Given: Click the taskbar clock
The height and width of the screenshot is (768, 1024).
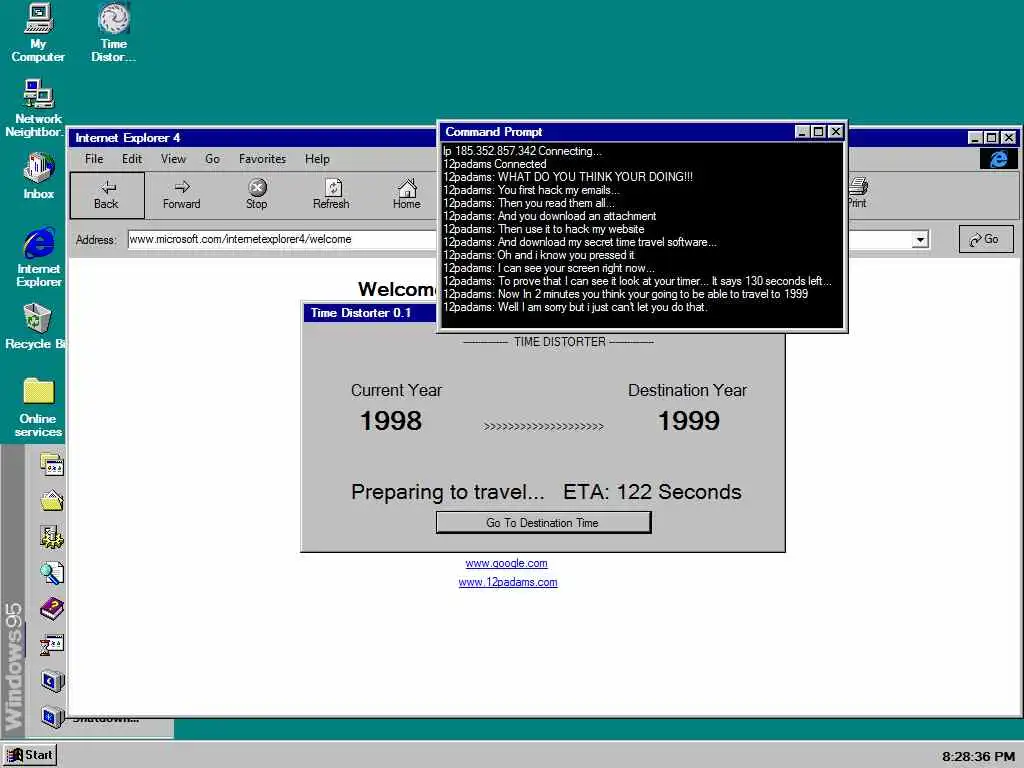Looking at the screenshot, I should tap(978, 756).
